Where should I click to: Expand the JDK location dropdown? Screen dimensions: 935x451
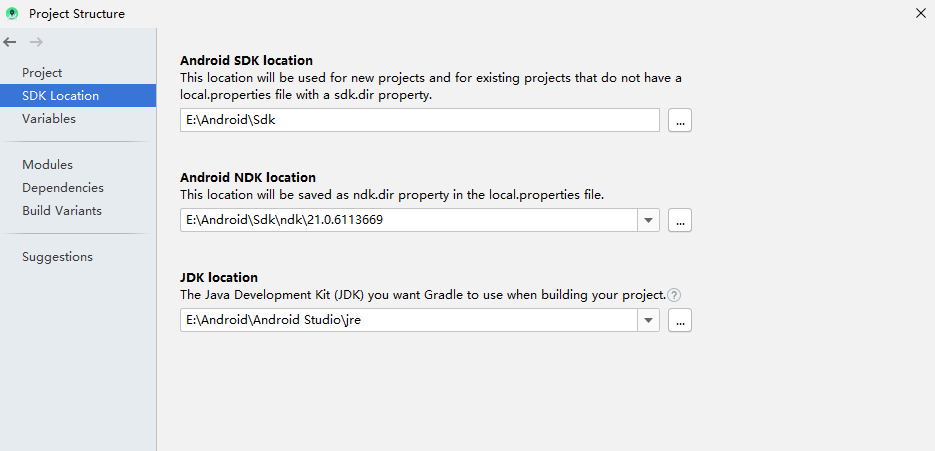coord(648,320)
